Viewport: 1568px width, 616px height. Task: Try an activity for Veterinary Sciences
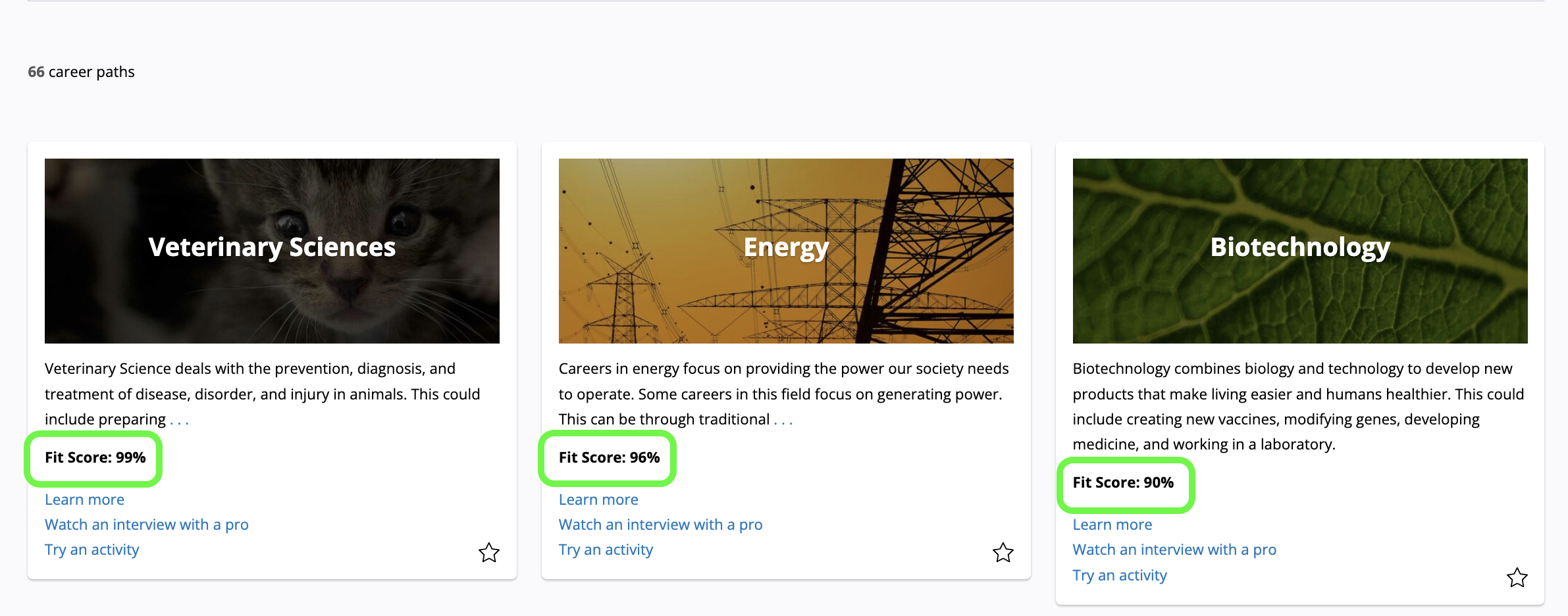click(92, 550)
